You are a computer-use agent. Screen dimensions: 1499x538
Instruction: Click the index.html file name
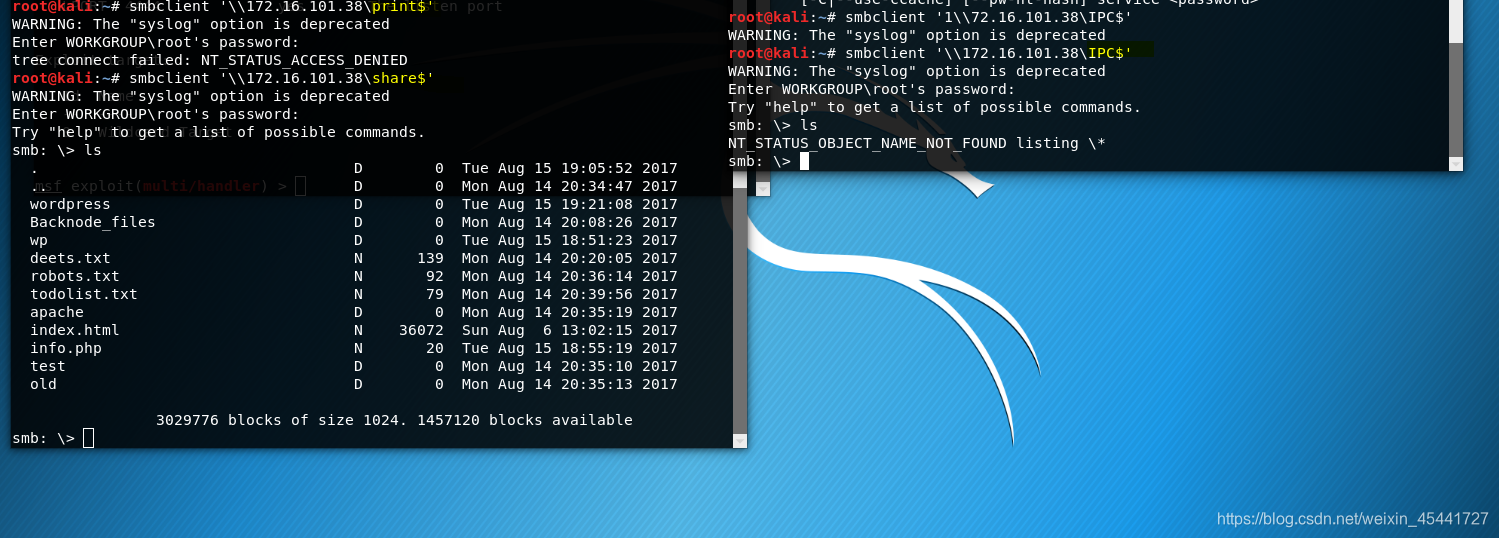pos(75,330)
